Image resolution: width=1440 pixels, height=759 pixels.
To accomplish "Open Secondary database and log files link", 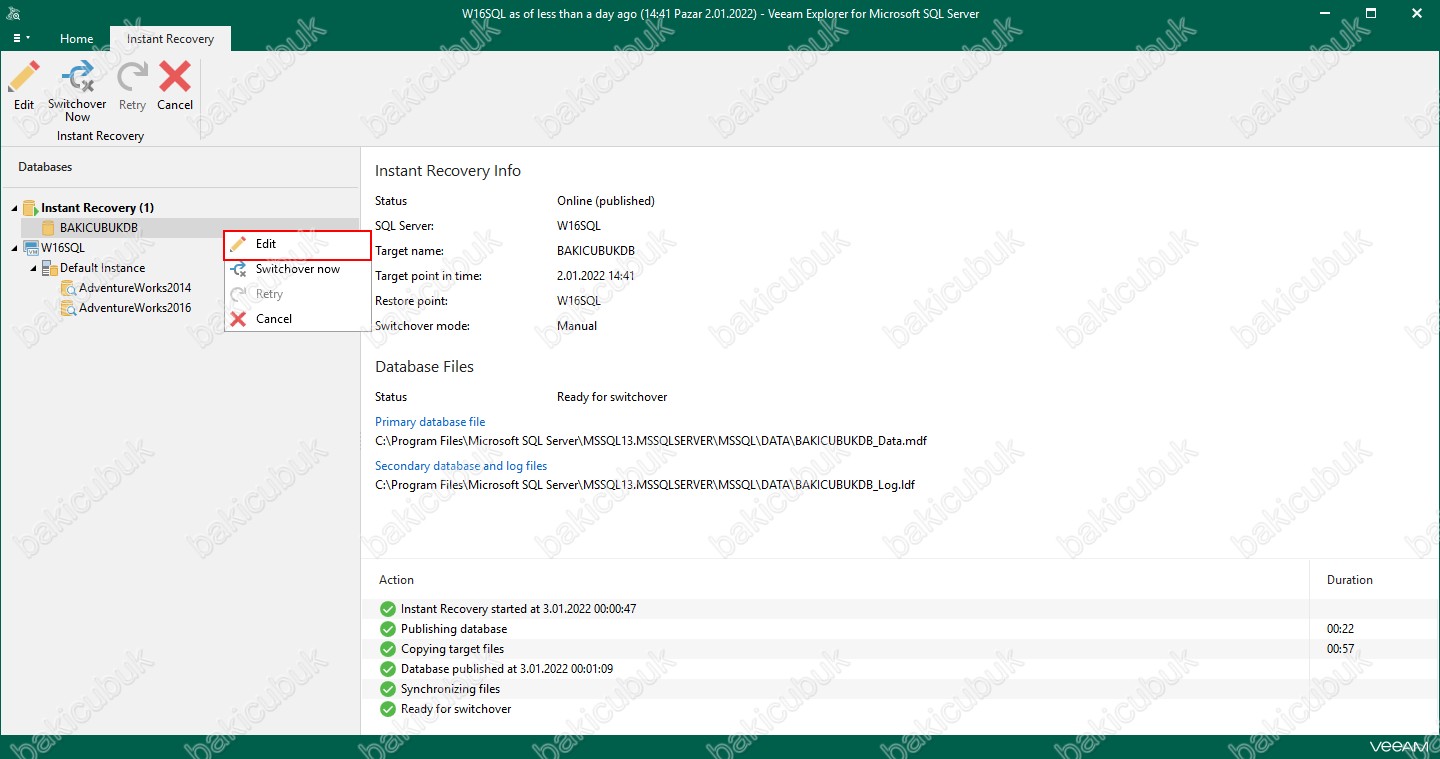I will tap(461, 466).
